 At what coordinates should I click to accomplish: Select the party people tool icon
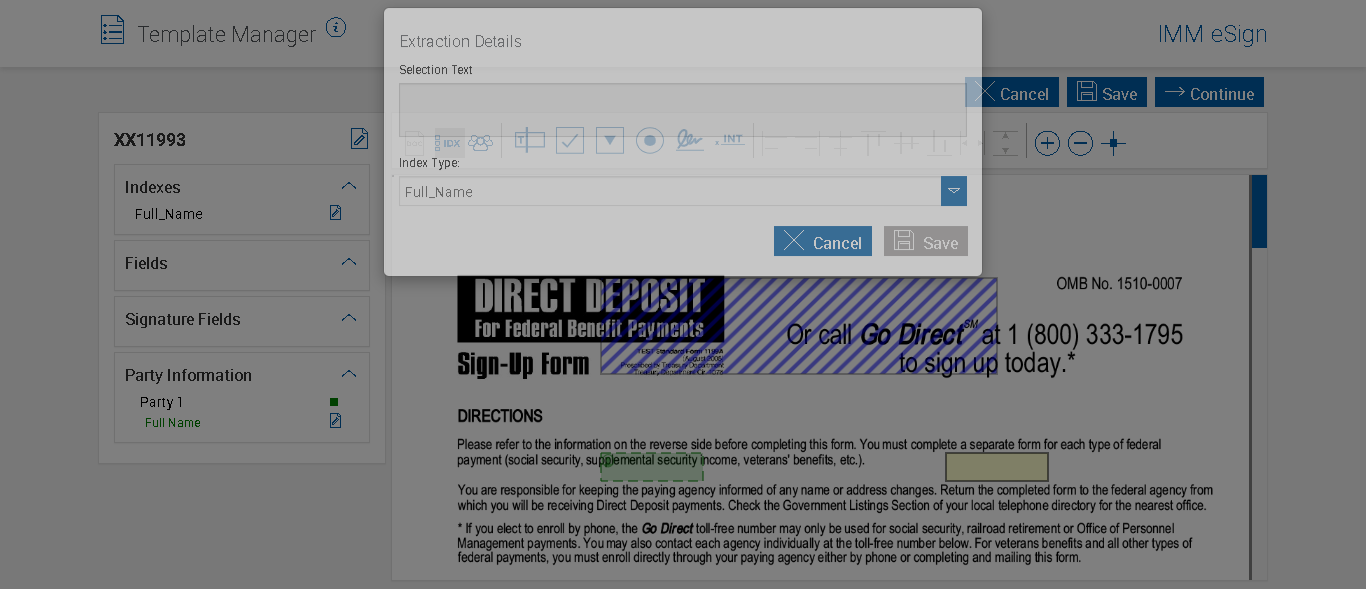coord(480,143)
